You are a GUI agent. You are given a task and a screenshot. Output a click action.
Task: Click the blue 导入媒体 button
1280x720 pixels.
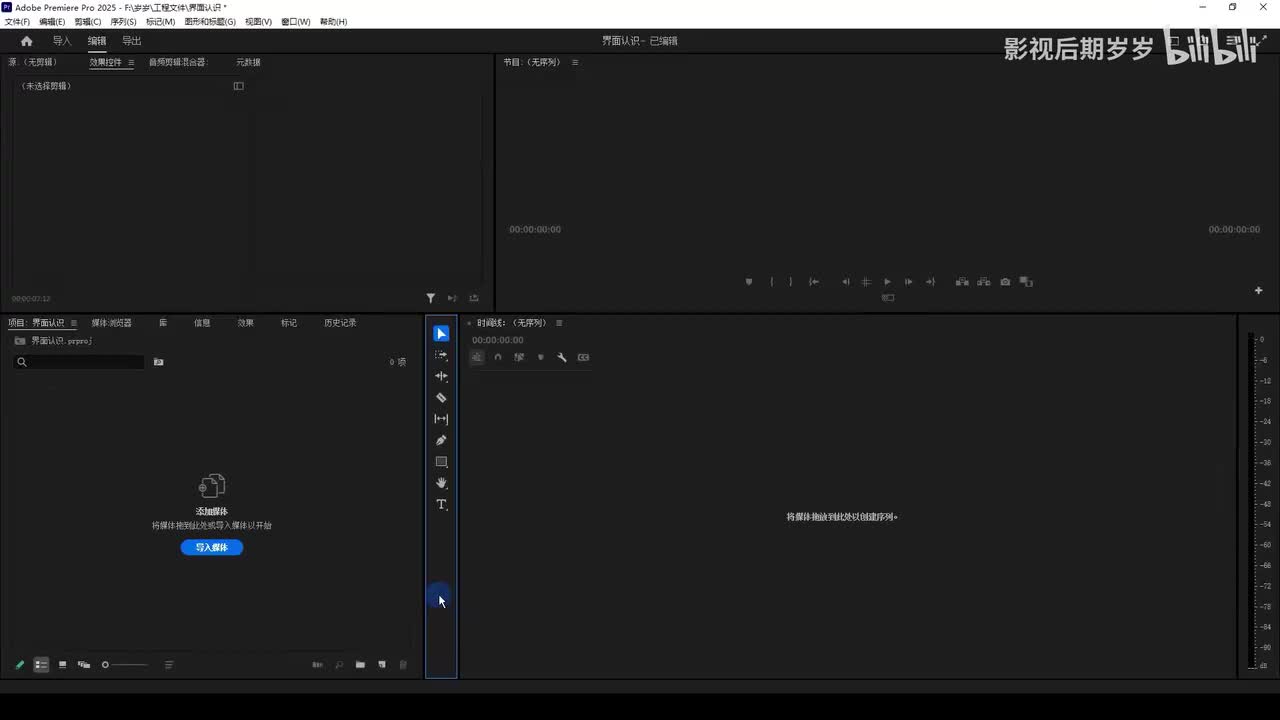212,547
